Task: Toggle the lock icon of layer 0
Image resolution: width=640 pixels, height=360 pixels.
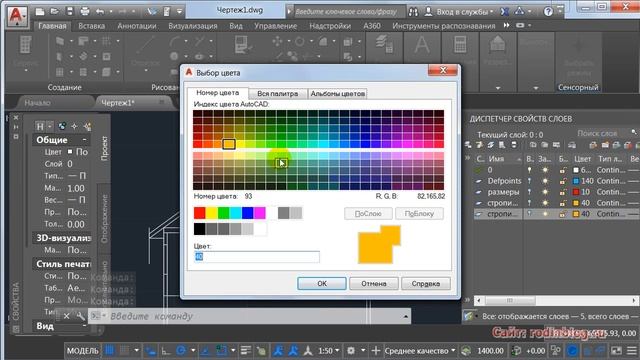Action: click(x=563, y=170)
